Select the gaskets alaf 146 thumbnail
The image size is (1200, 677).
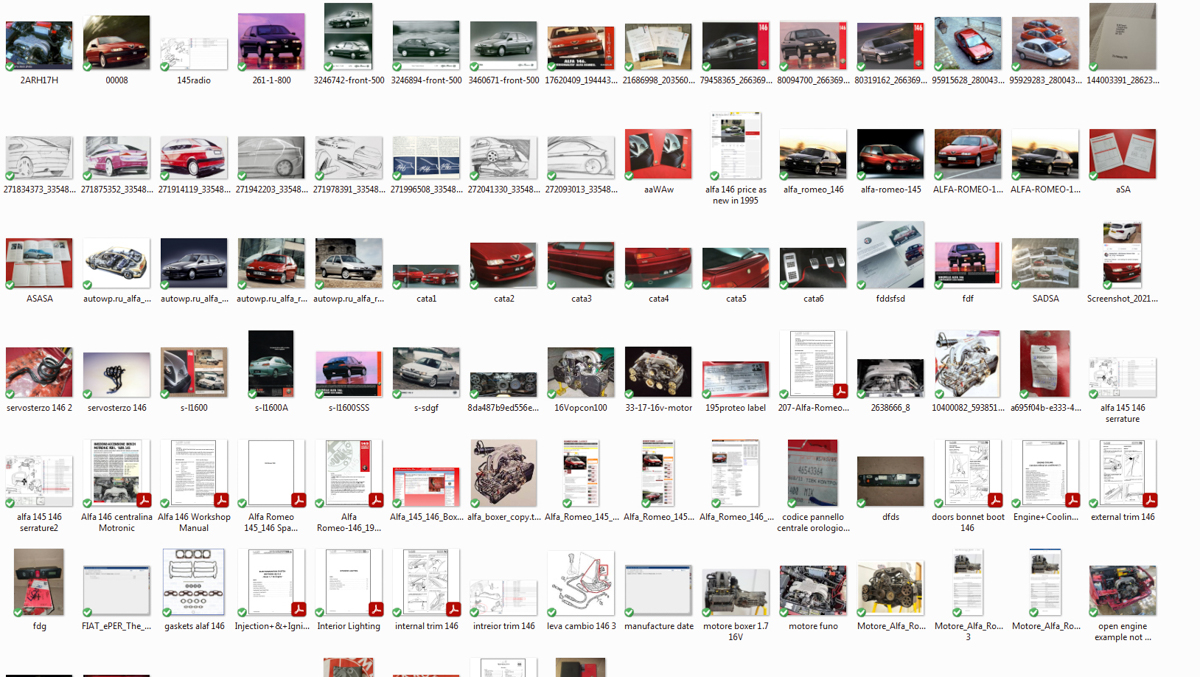tap(194, 583)
